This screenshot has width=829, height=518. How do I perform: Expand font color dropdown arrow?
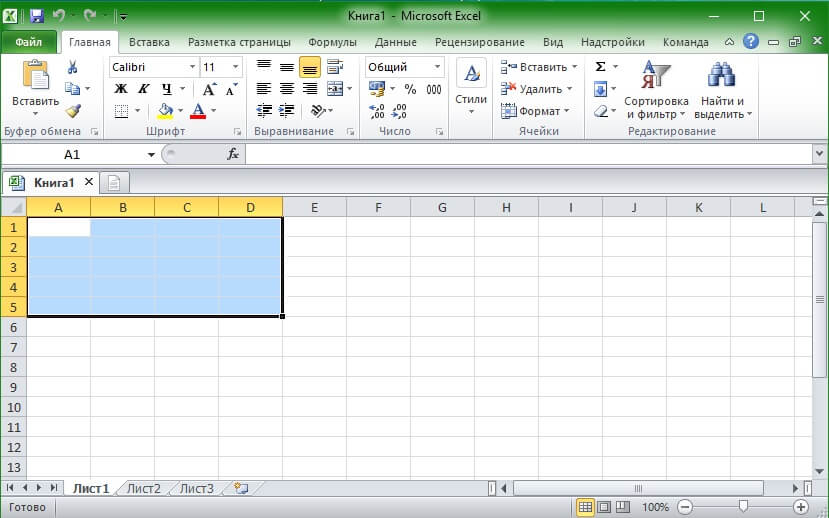[x=214, y=110]
